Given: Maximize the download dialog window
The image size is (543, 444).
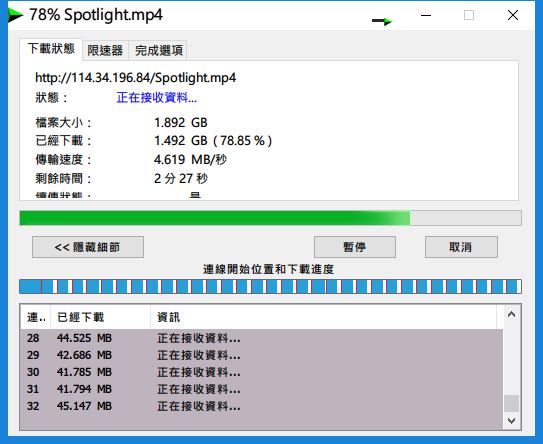Looking at the screenshot, I should click(469, 15).
